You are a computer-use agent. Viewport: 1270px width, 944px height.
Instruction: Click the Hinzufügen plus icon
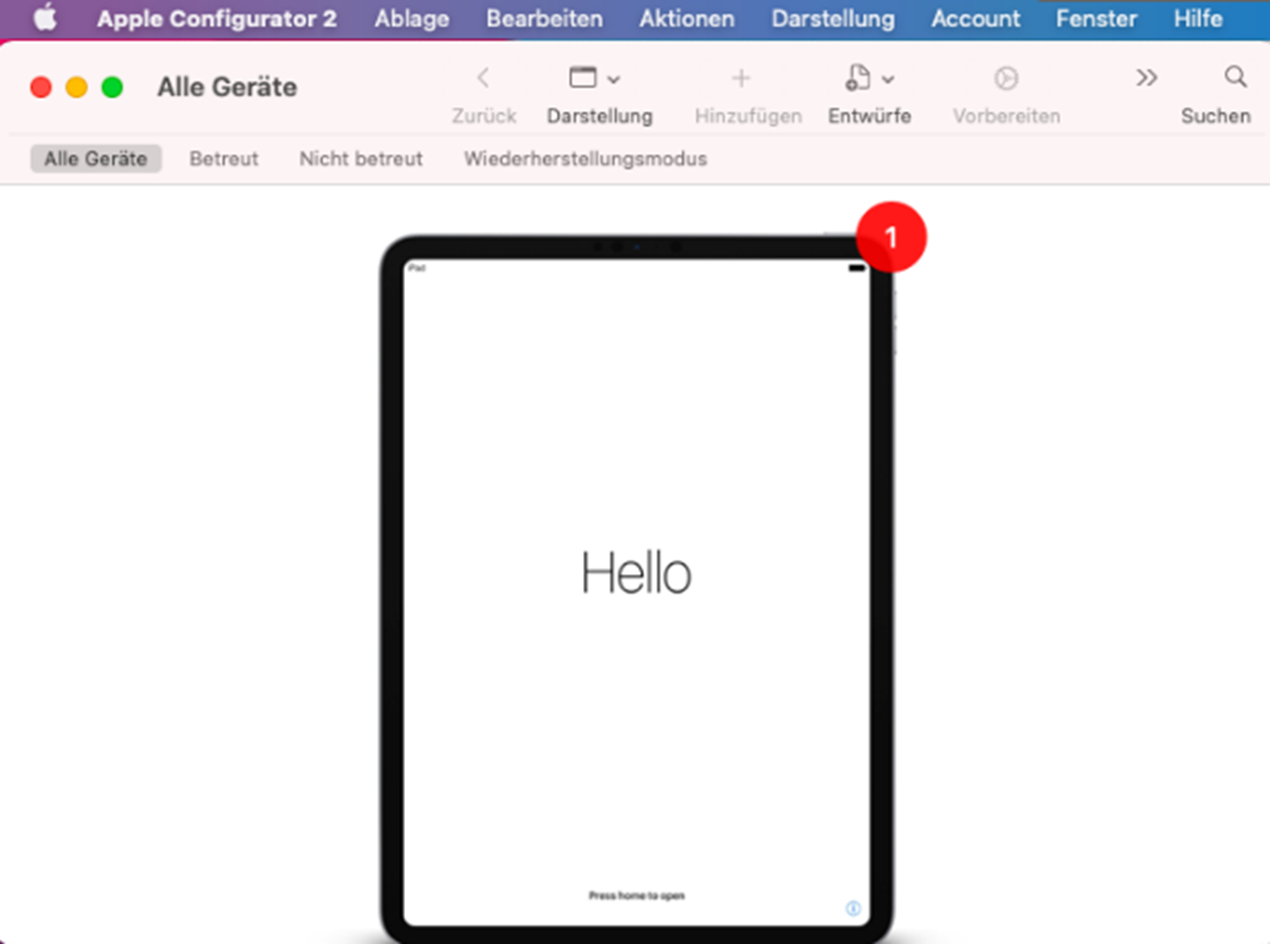741,78
